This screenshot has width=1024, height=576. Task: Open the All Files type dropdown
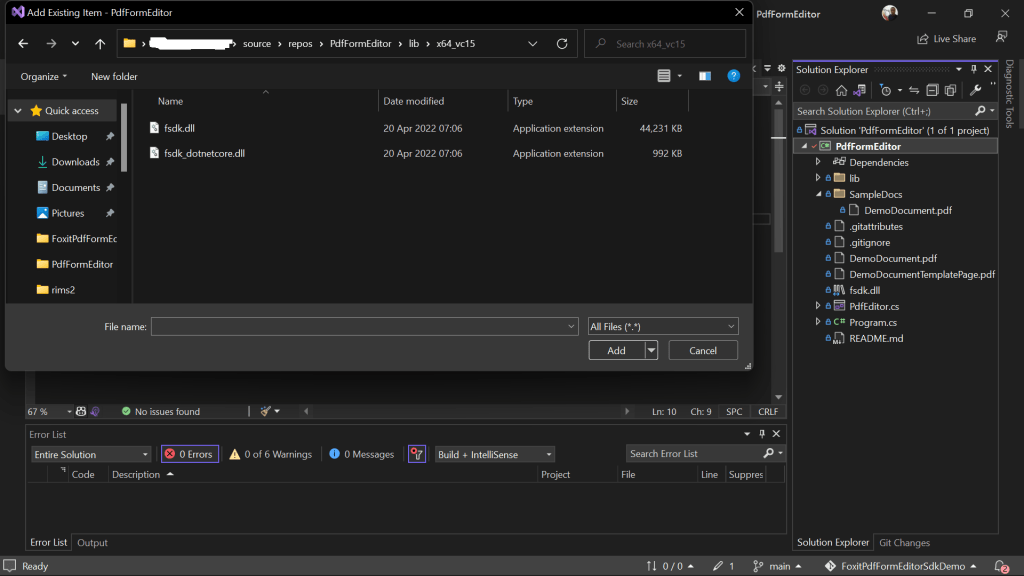click(663, 327)
